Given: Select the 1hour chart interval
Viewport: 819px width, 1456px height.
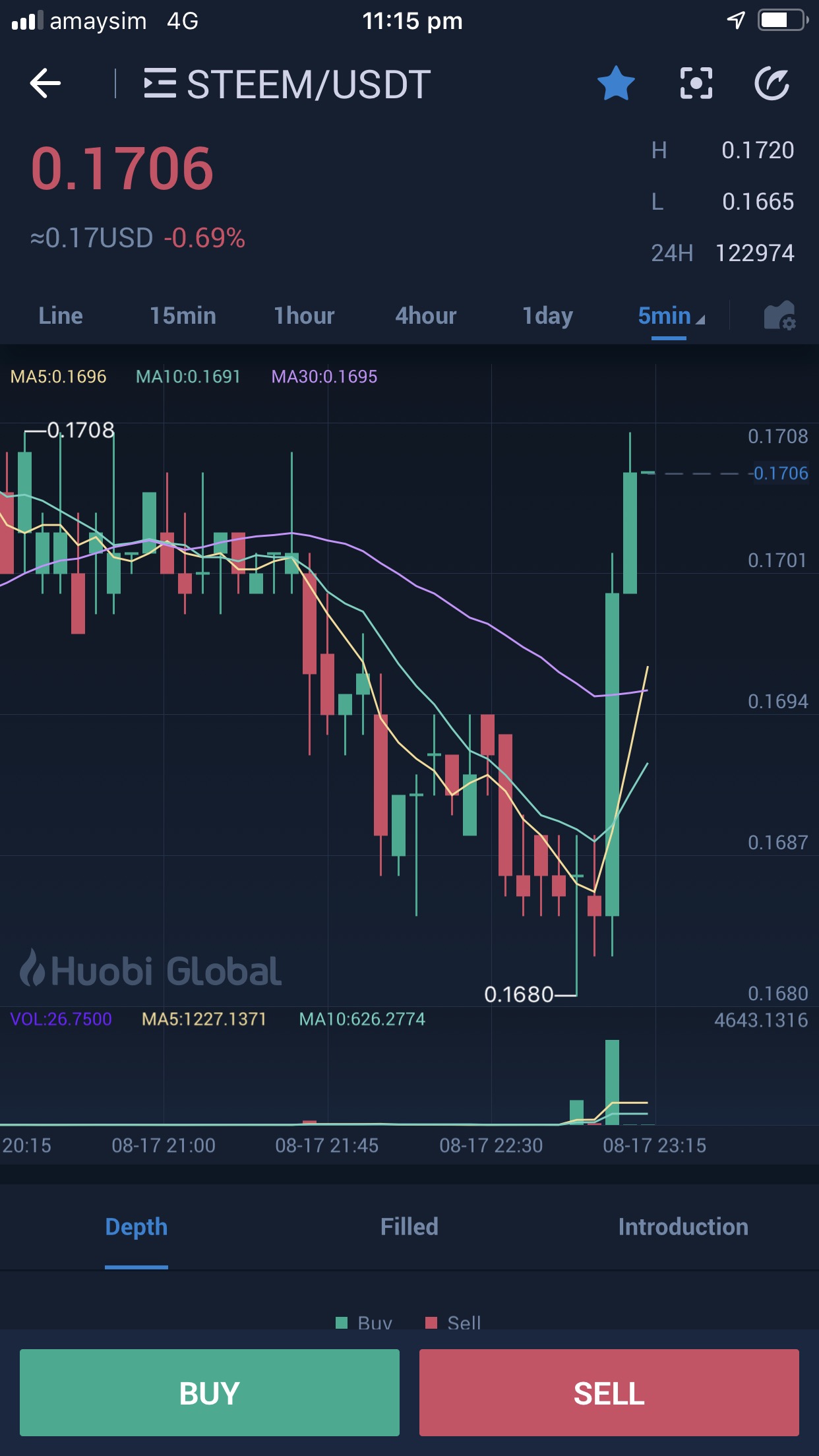Looking at the screenshot, I should click(304, 316).
